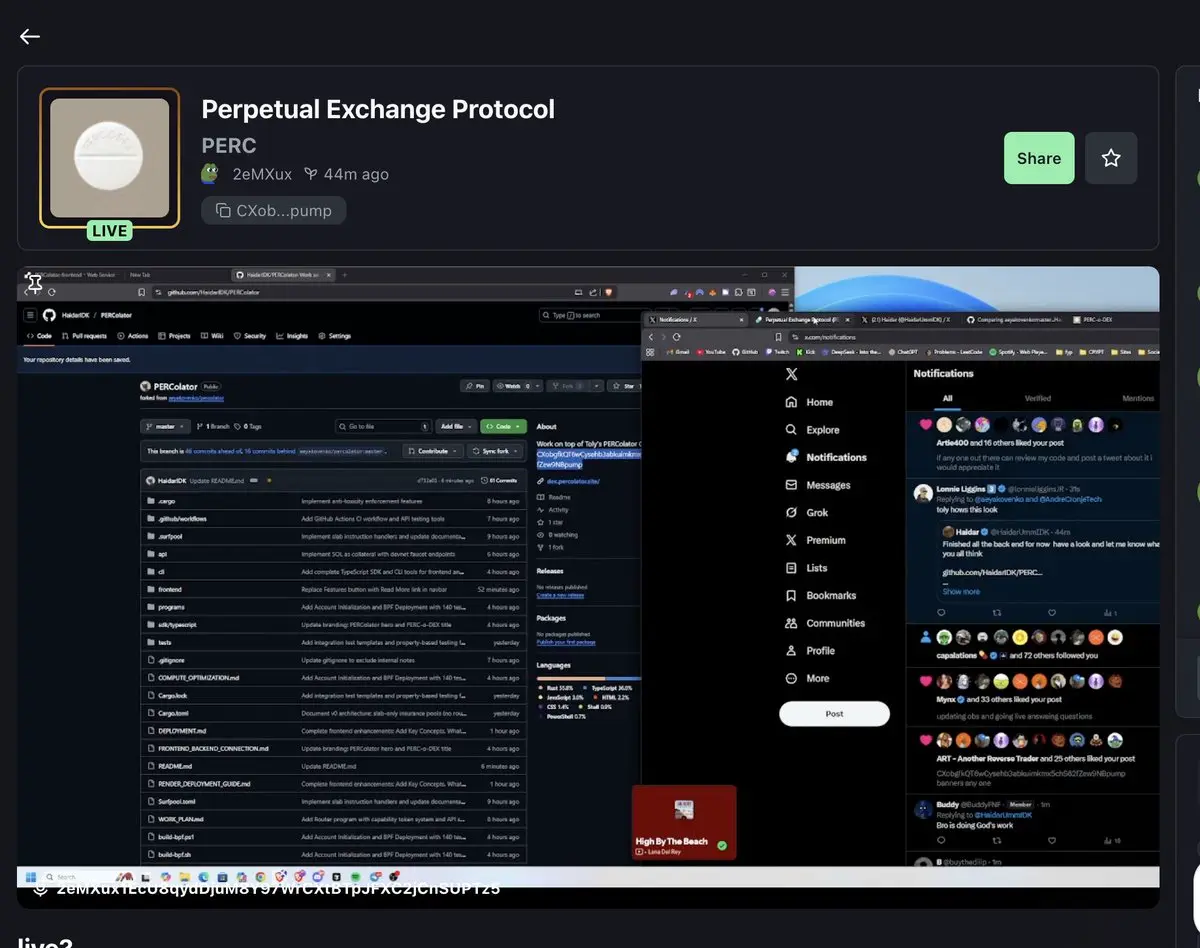
Task: Open the sdk/typescript folder
Action: coord(176,625)
